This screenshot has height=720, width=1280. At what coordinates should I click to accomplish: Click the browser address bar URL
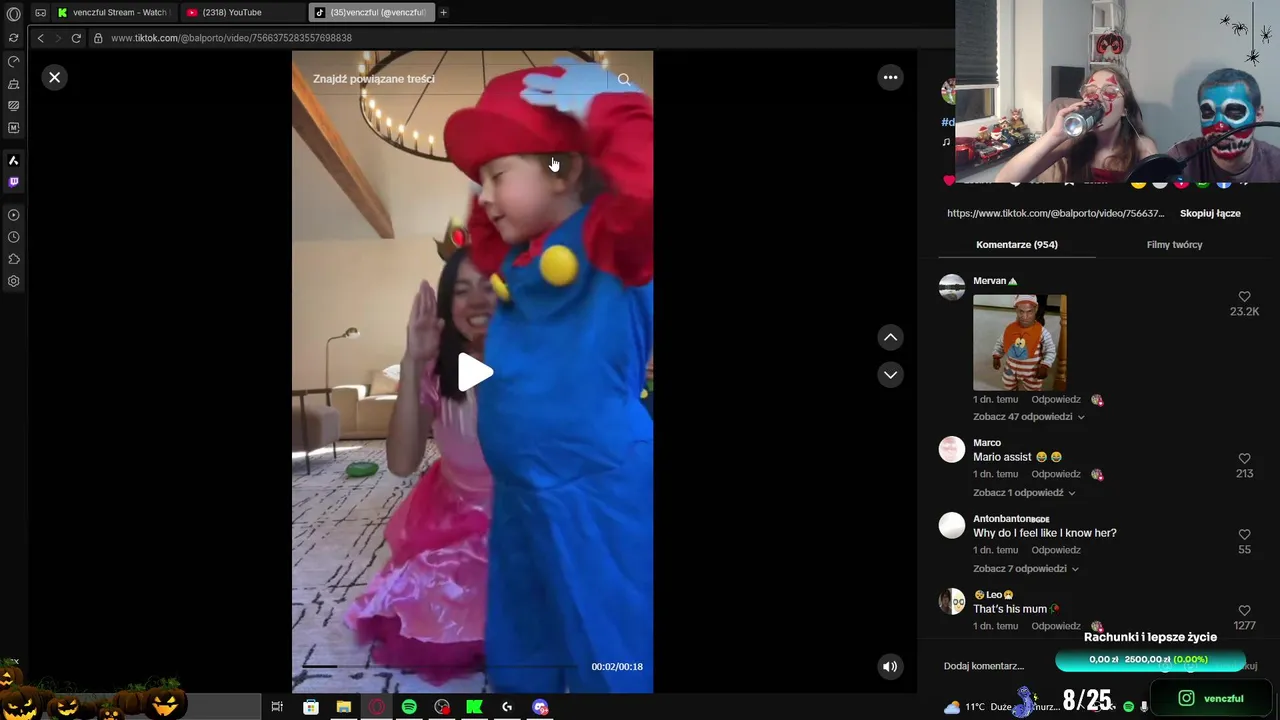click(231, 38)
